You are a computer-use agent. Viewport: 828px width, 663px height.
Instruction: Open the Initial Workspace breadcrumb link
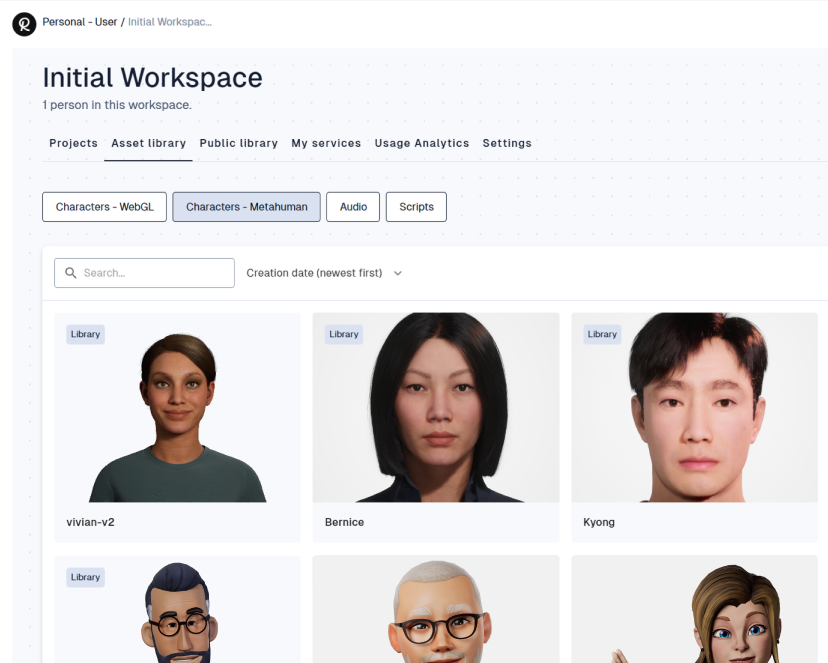click(x=170, y=22)
